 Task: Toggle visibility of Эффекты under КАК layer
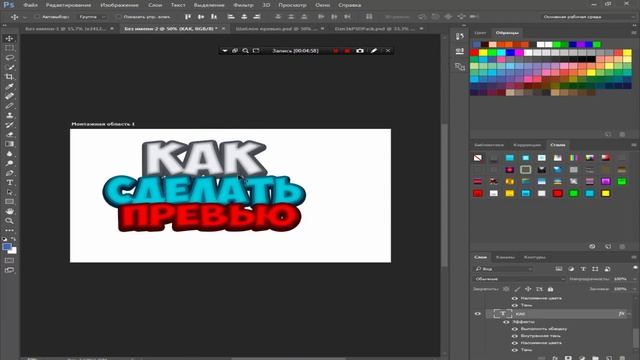506,322
